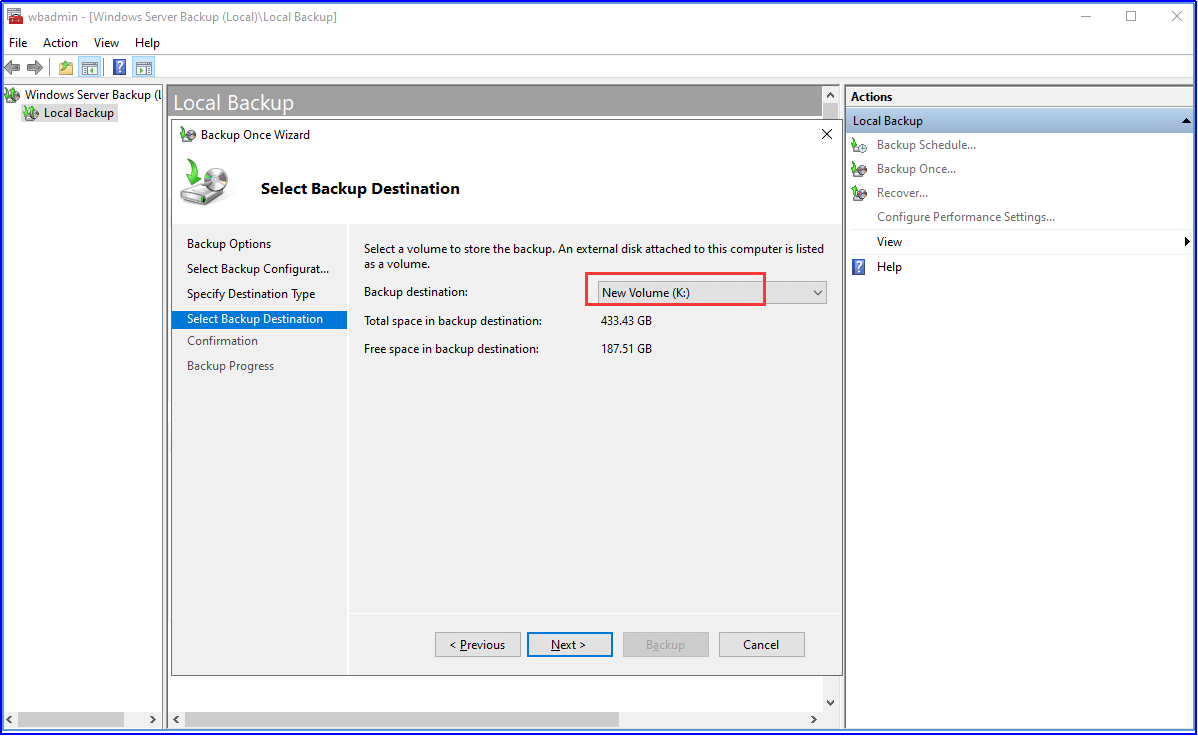The height and width of the screenshot is (736, 1198).
Task: Open Backup Schedule from Actions pane
Action: [926, 145]
